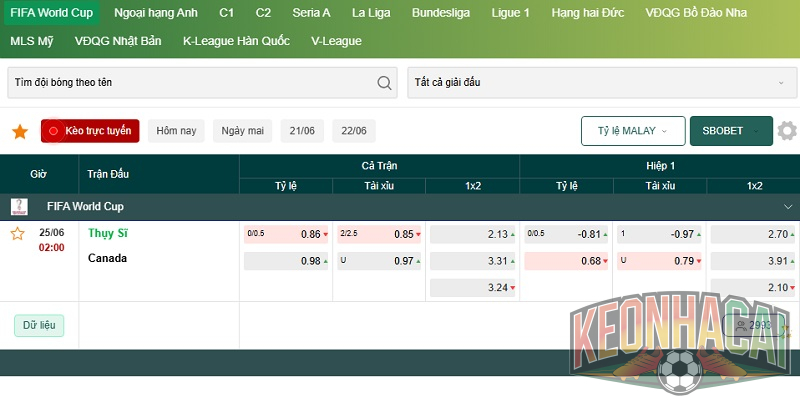The width and height of the screenshot is (800, 400).
Task: Open the V-League tab
Action: point(336,41)
